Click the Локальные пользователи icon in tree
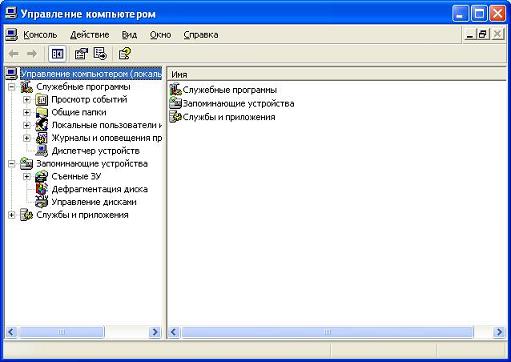This screenshot has height=362, width=511. (x=42, y=125)
